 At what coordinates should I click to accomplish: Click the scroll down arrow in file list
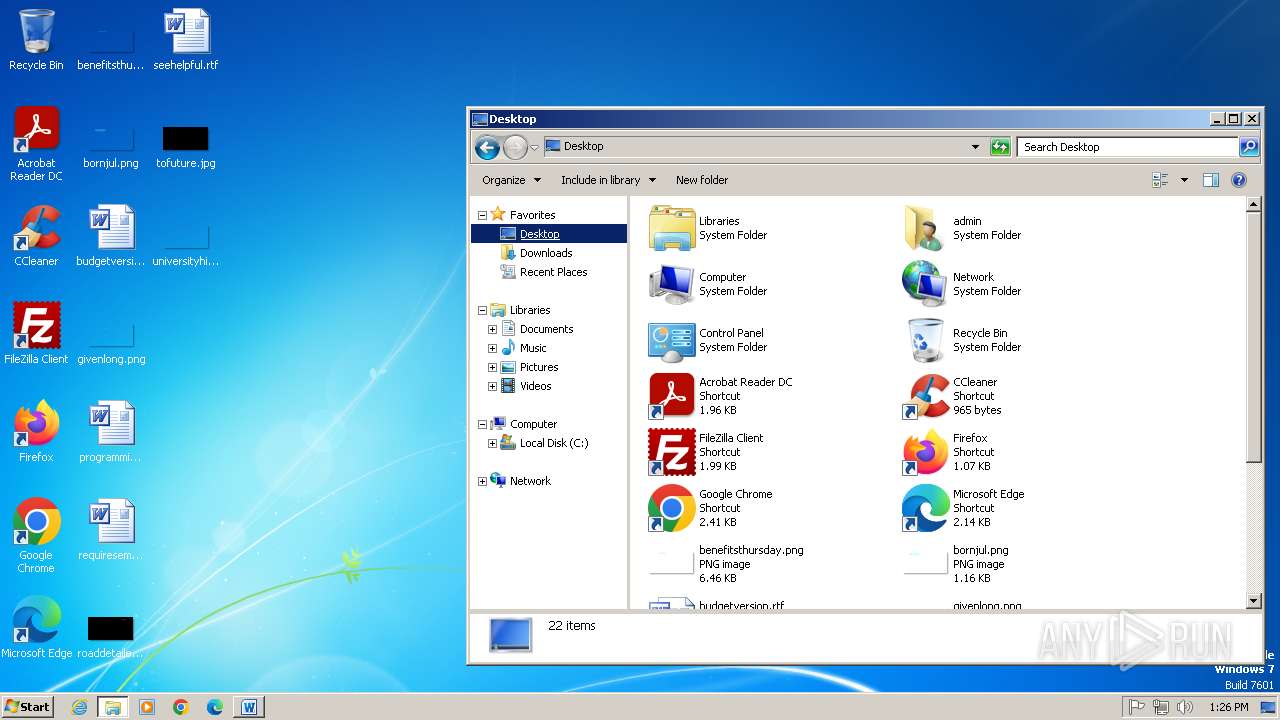1254,601
